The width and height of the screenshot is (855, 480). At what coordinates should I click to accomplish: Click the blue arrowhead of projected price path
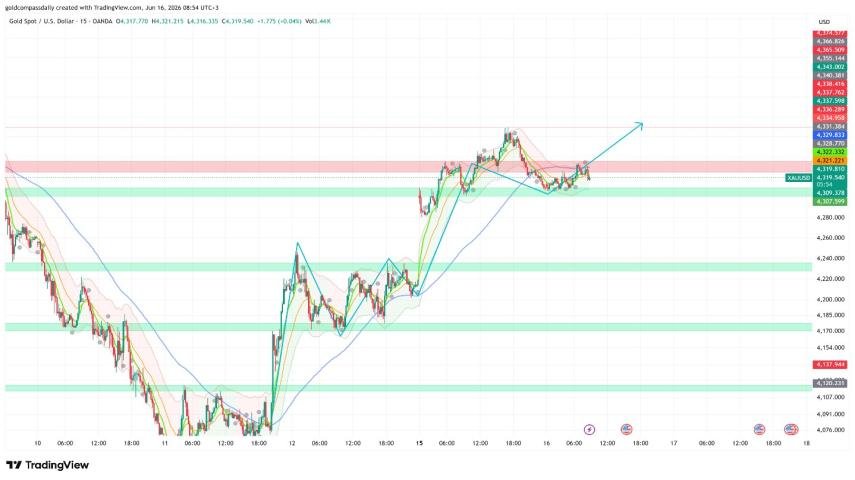tap(640, 125)
